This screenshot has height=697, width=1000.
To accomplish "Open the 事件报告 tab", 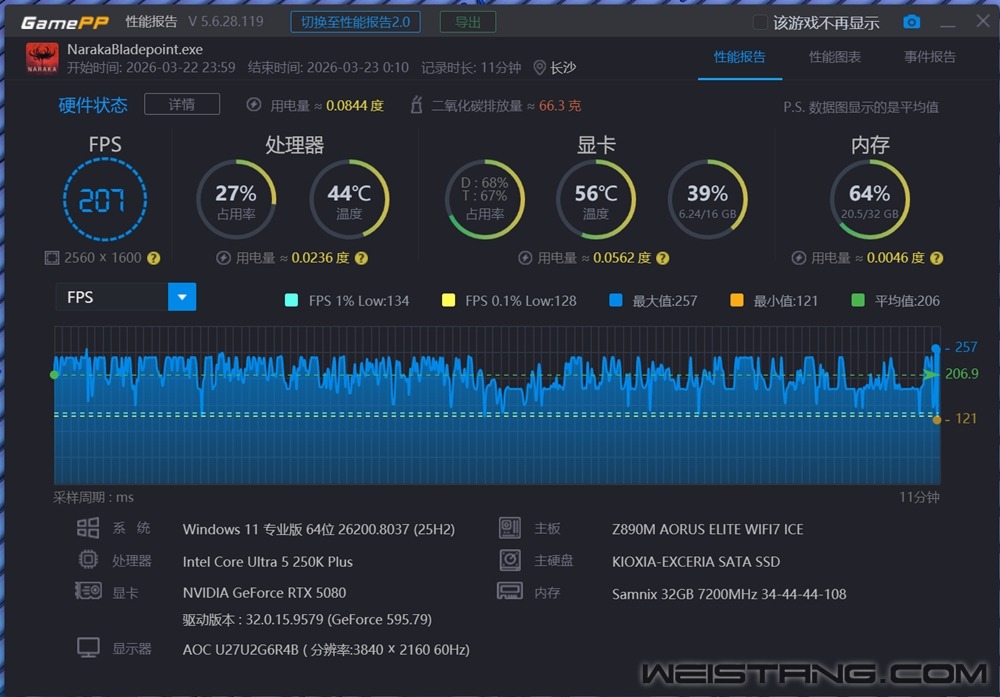I will [x=929, y=57].
